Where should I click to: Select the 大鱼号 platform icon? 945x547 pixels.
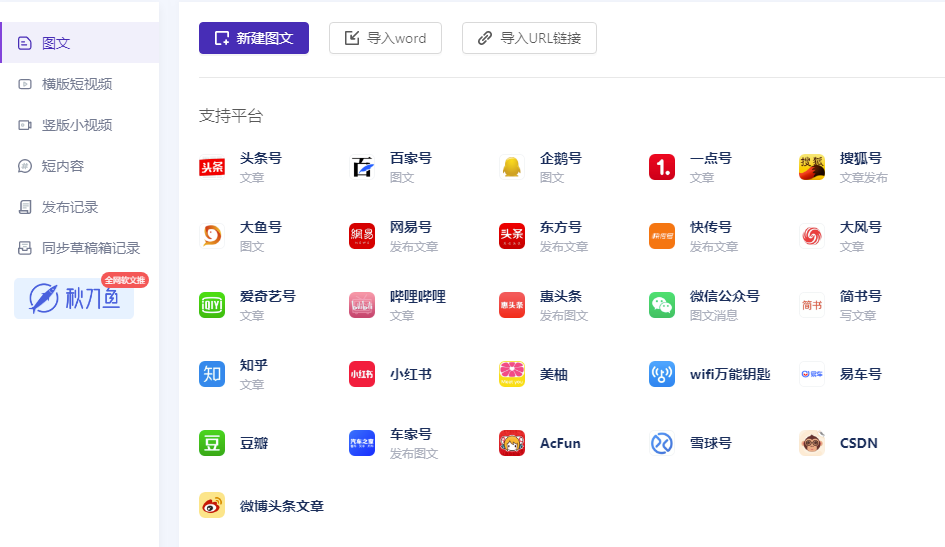click(x=212, y=236)
